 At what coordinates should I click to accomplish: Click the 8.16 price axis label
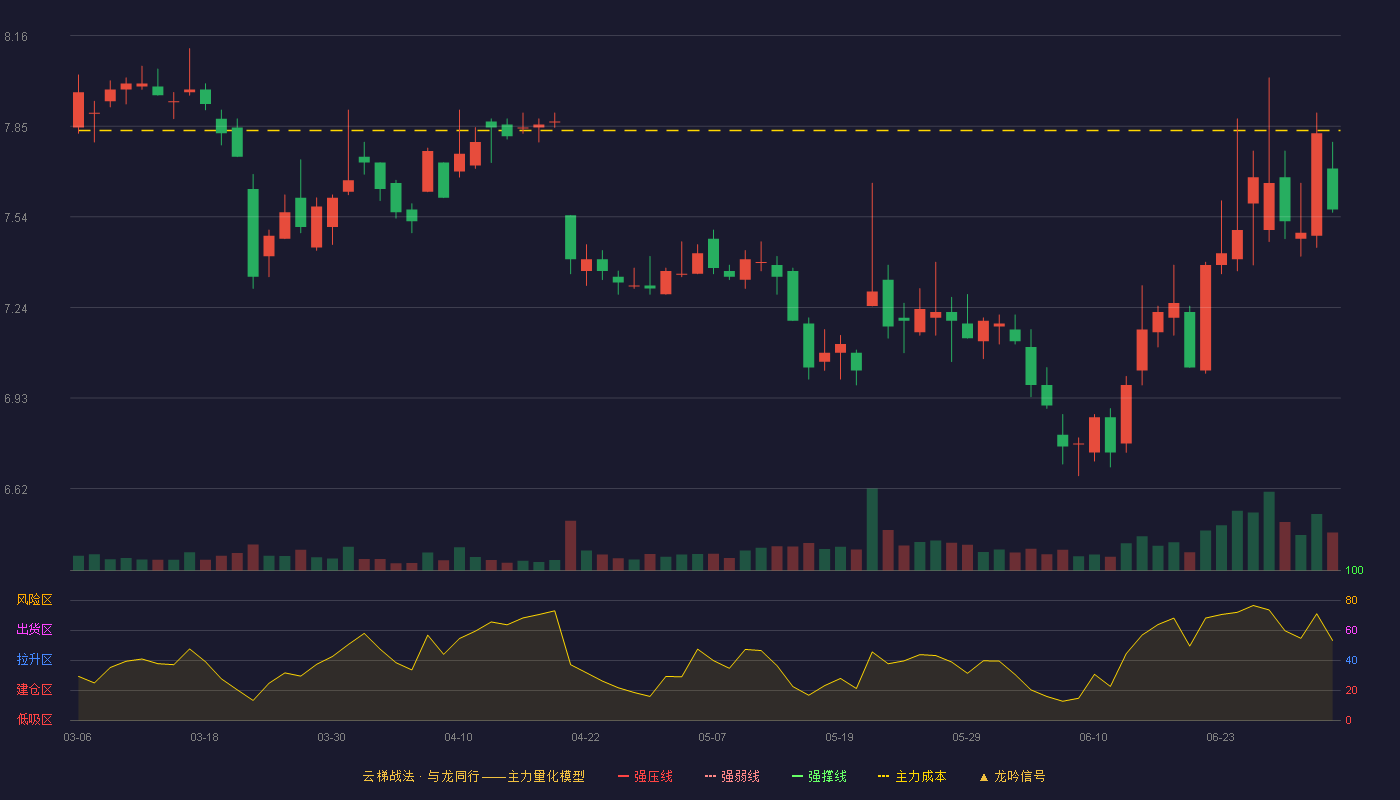[16, 37]
